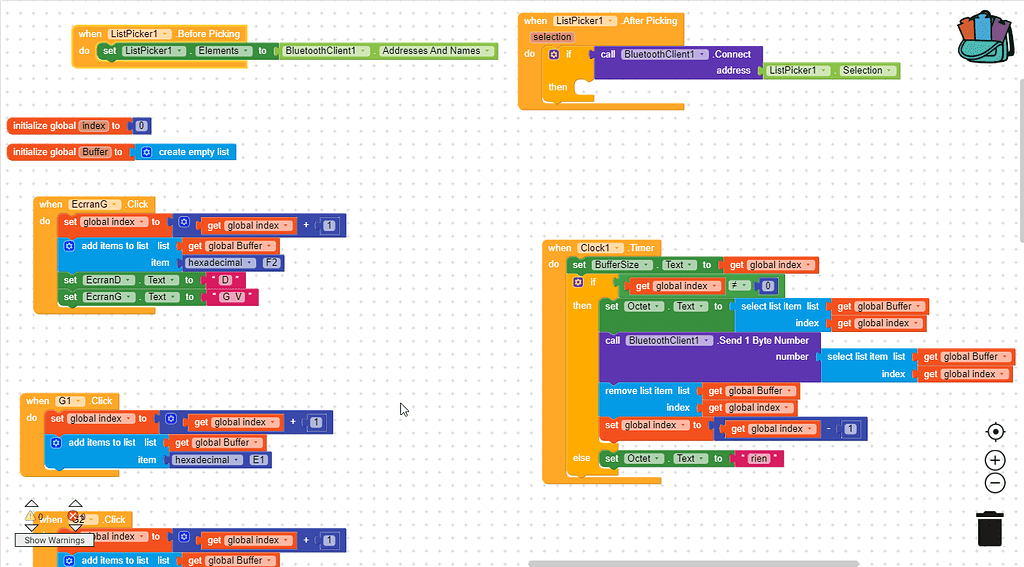Open not-equal operator dropdown in Clock1 if
Viewport: 1024px width, 567px height.
pyautogui.click(x=739, y=285)
